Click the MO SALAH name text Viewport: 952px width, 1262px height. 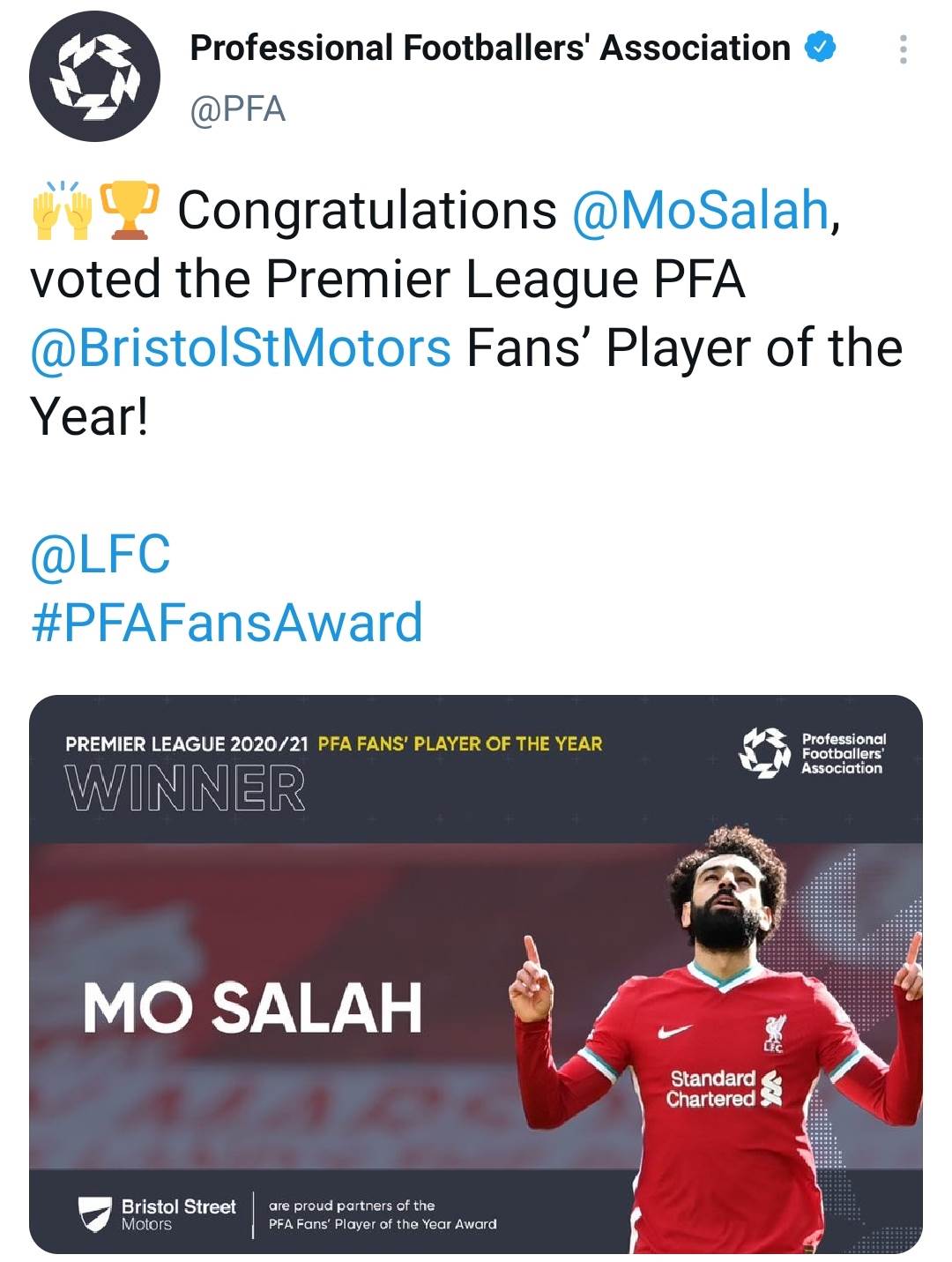tap(253, 1007)
